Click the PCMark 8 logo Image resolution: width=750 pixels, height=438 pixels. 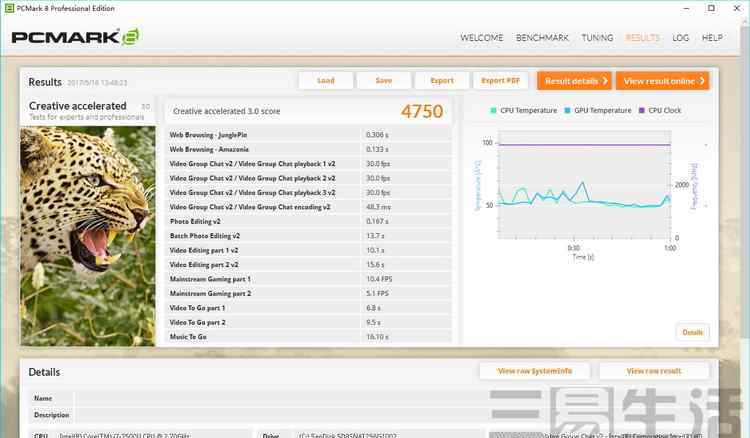pos(74,38)
